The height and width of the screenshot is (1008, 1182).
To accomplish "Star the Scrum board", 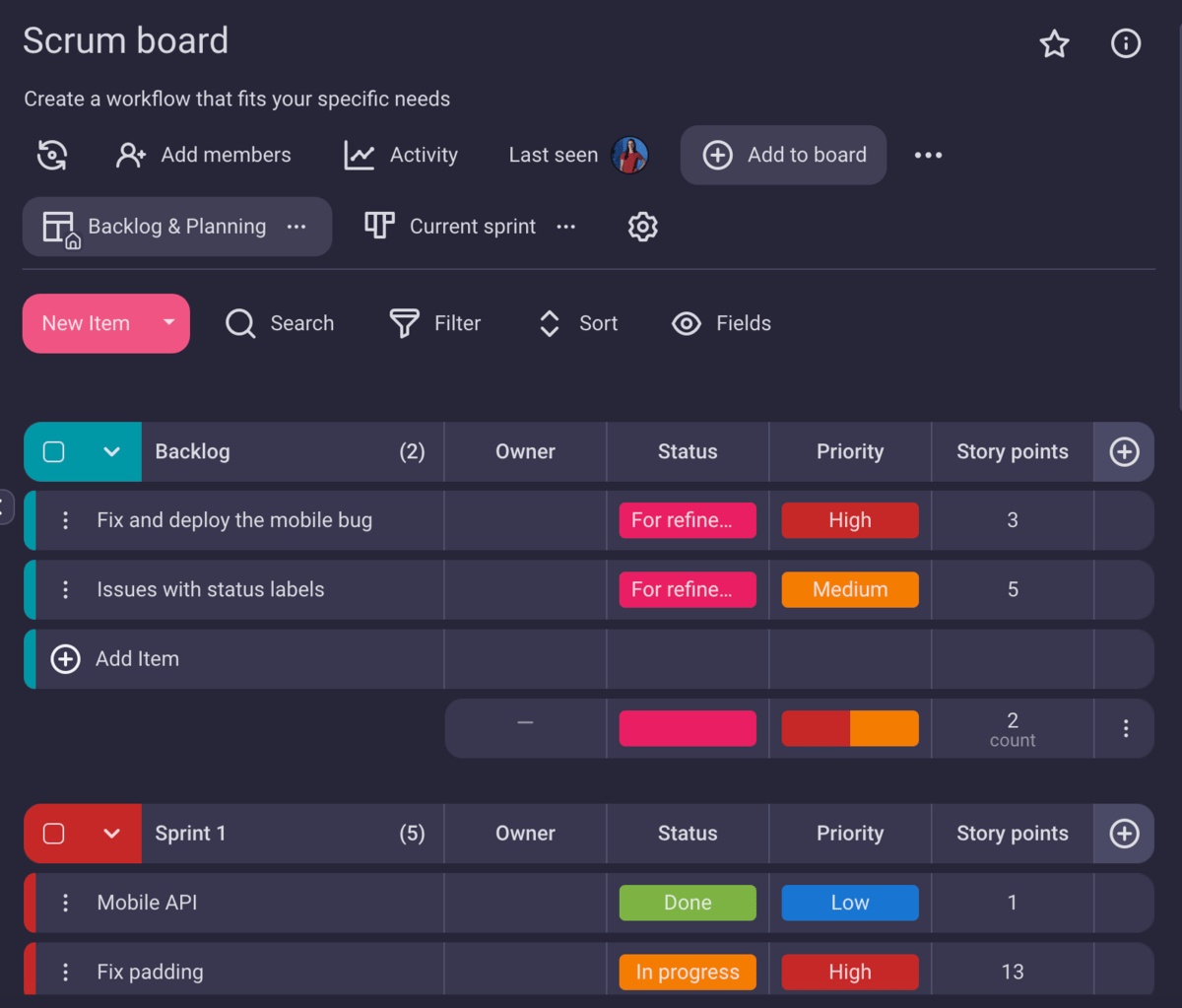I will point(1054,43).
